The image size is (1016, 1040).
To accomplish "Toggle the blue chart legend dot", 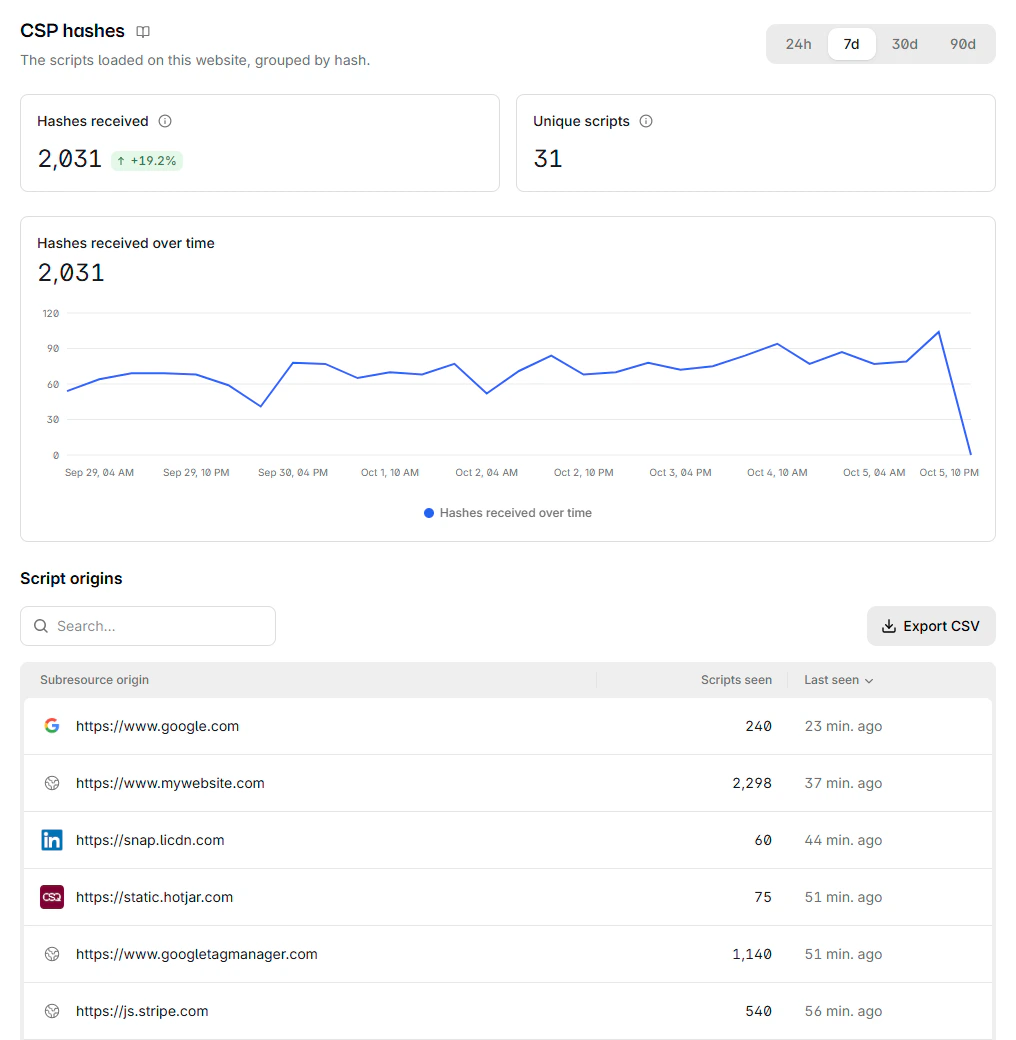I will (429, 513).
